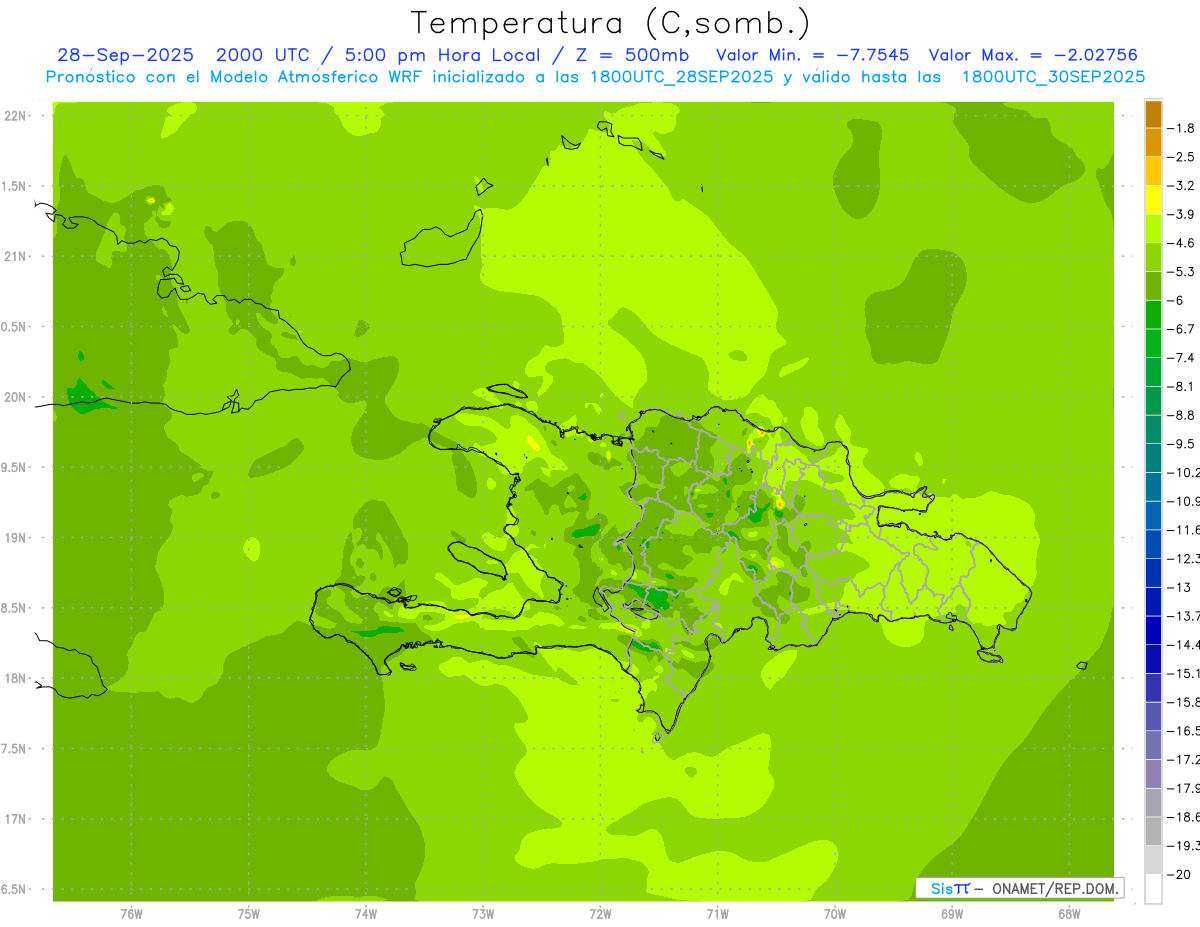Screen dimensions: 1200x927
Task: Click the 76W longitude axis label
Action: click(131, 914)
